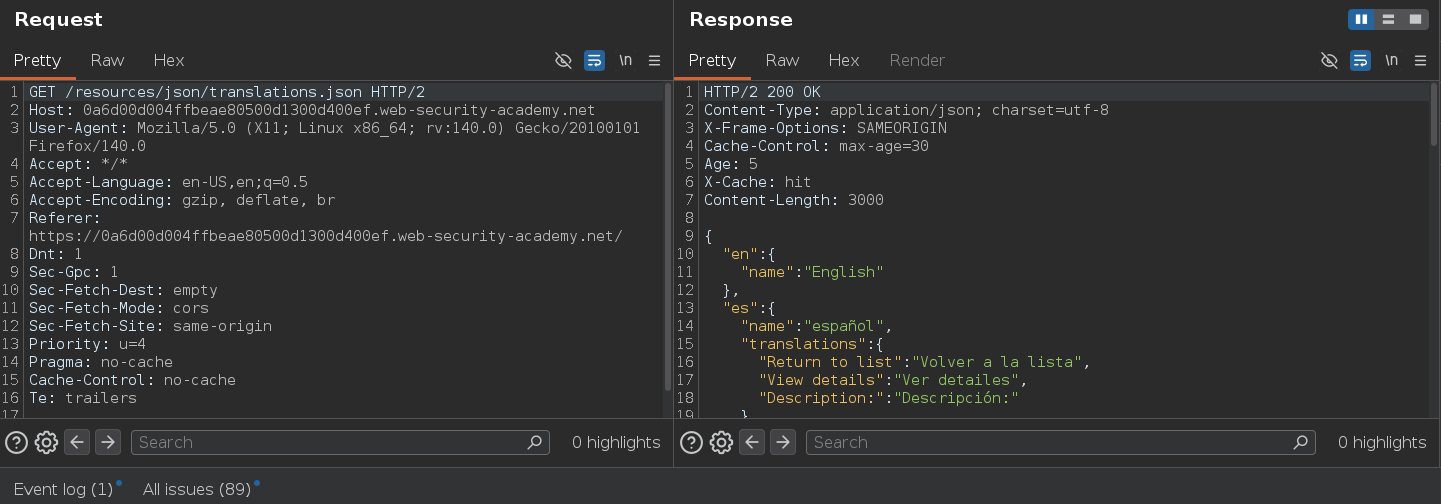Screen dimensions: 1441x504
Task: Click Response pane 0 highlights label
Action: [x=1382, y=442]
